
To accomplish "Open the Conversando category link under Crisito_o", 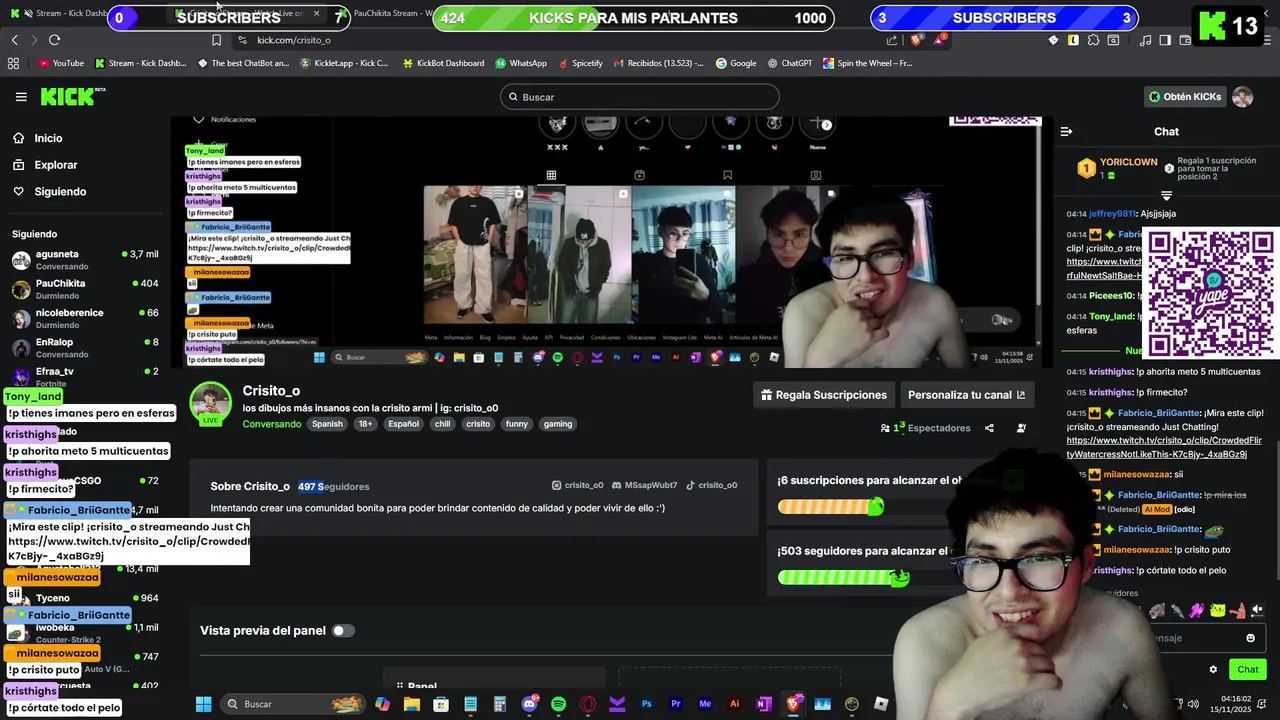I will [x=271, y=424].
